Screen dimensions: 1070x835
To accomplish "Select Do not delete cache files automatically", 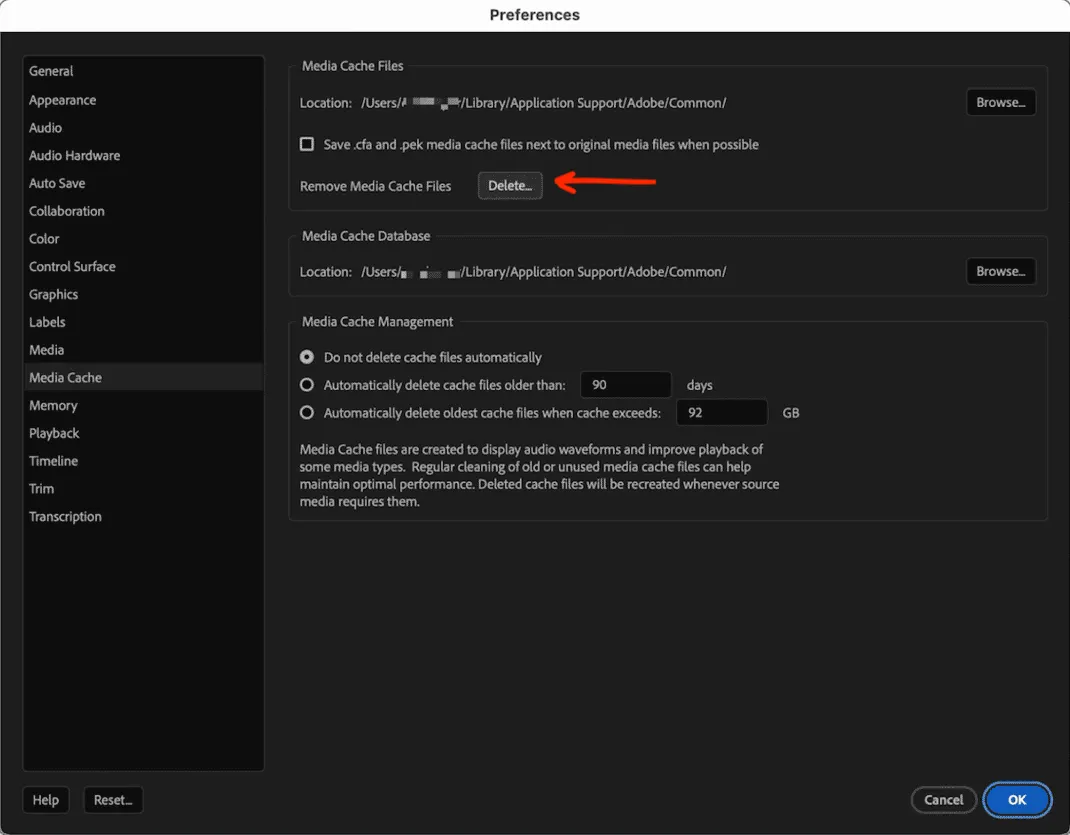I will pos(307,357).
